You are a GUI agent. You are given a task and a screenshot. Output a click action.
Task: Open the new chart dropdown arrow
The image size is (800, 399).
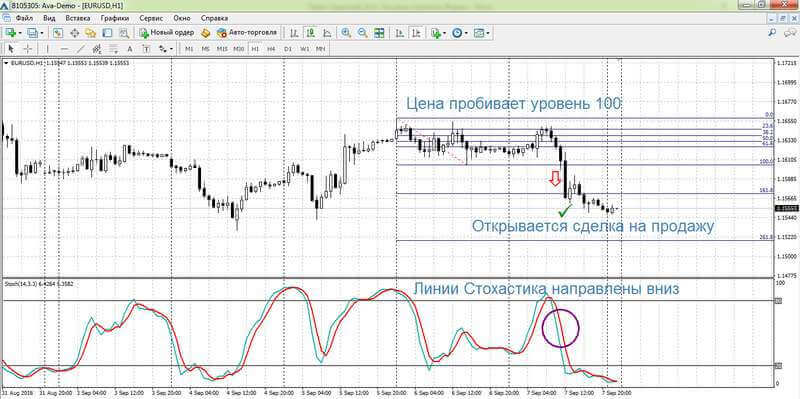[x=20, y=33]
